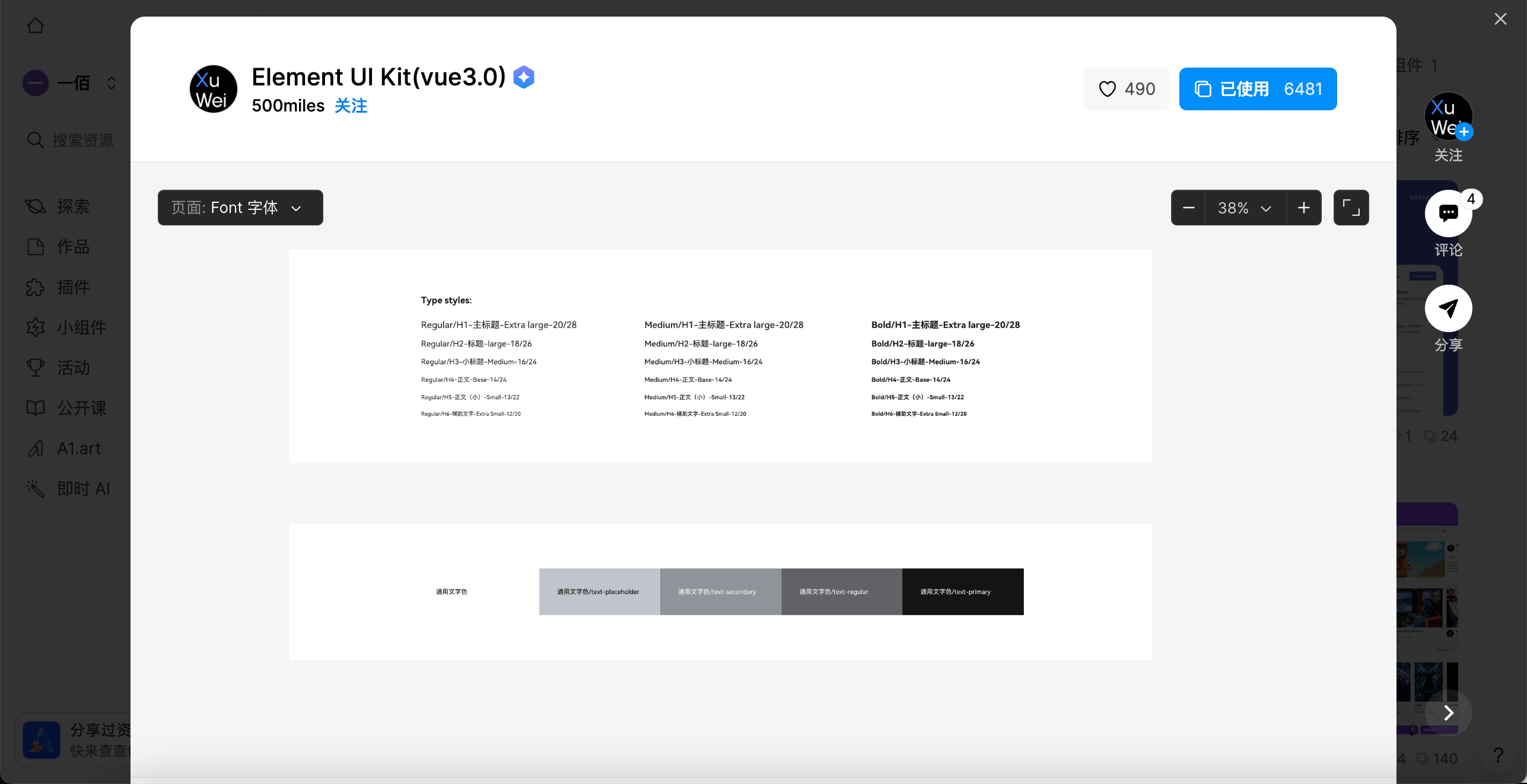Image resolution: width=1527 pixels, height=784 pixels.
Task: Click the 500miles author name
Action: [x=288, y=106]
